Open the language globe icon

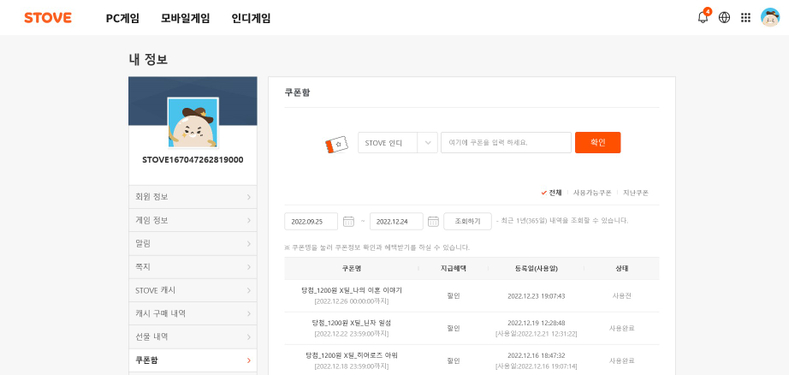point(724,18)
